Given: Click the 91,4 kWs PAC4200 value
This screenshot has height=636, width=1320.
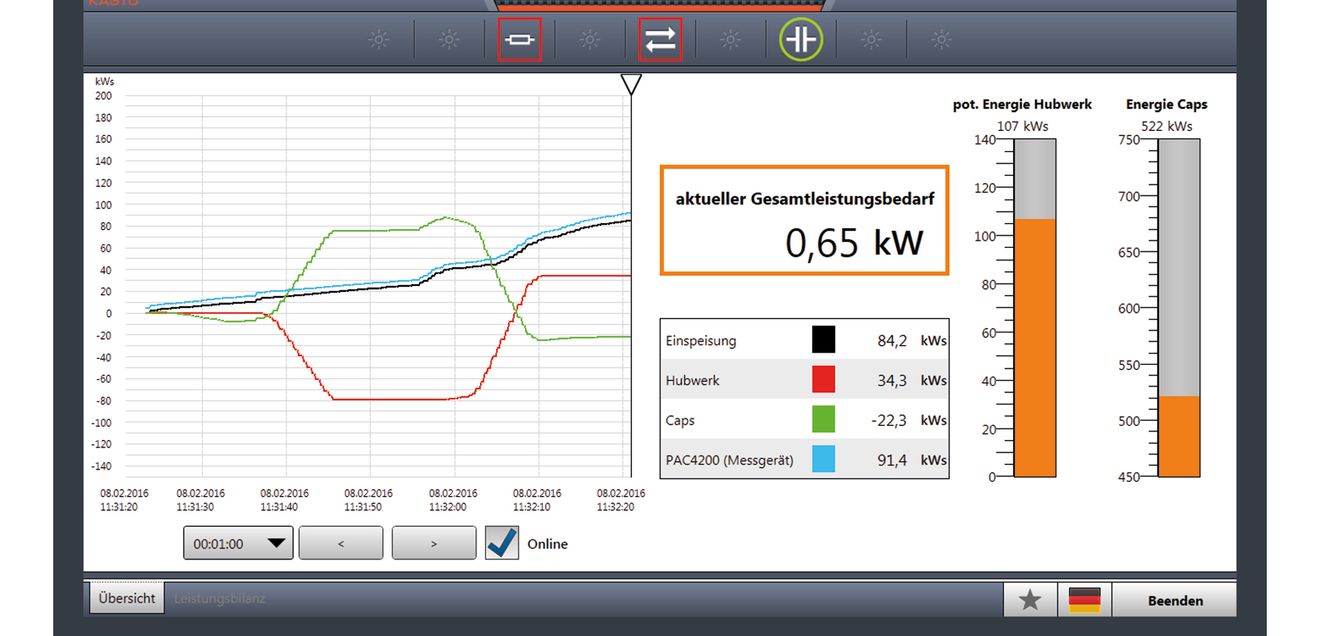Looking at the screenshot, I should [x=912, y=461].
